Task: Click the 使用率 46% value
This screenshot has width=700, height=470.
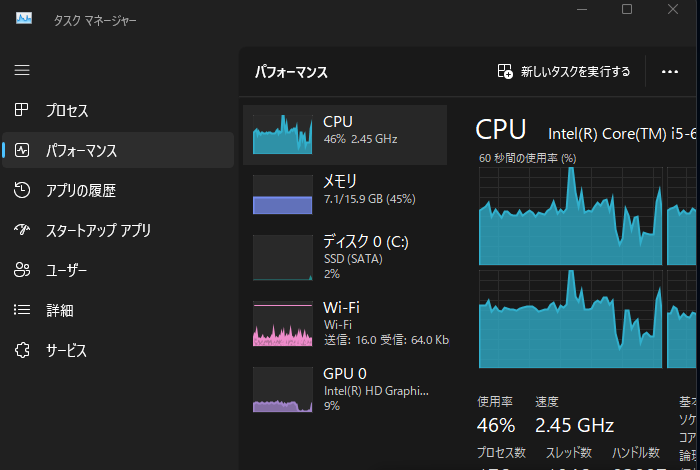Action: point(496,425)
